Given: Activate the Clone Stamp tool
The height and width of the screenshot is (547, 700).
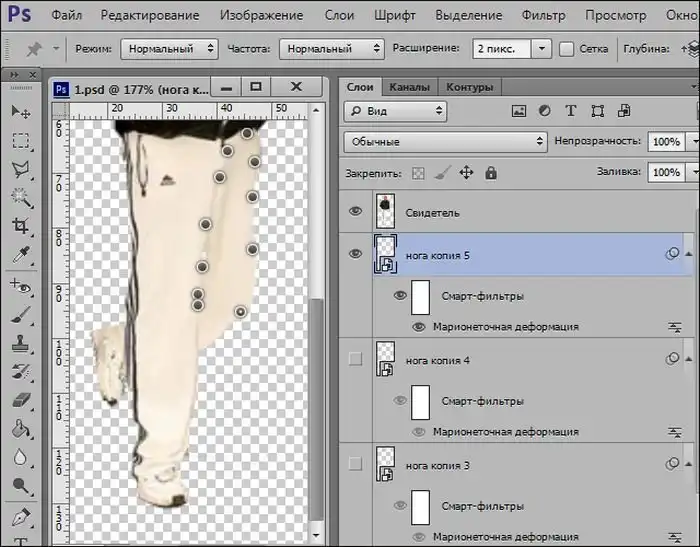Looking at the screenshot, I should [21, 343].
